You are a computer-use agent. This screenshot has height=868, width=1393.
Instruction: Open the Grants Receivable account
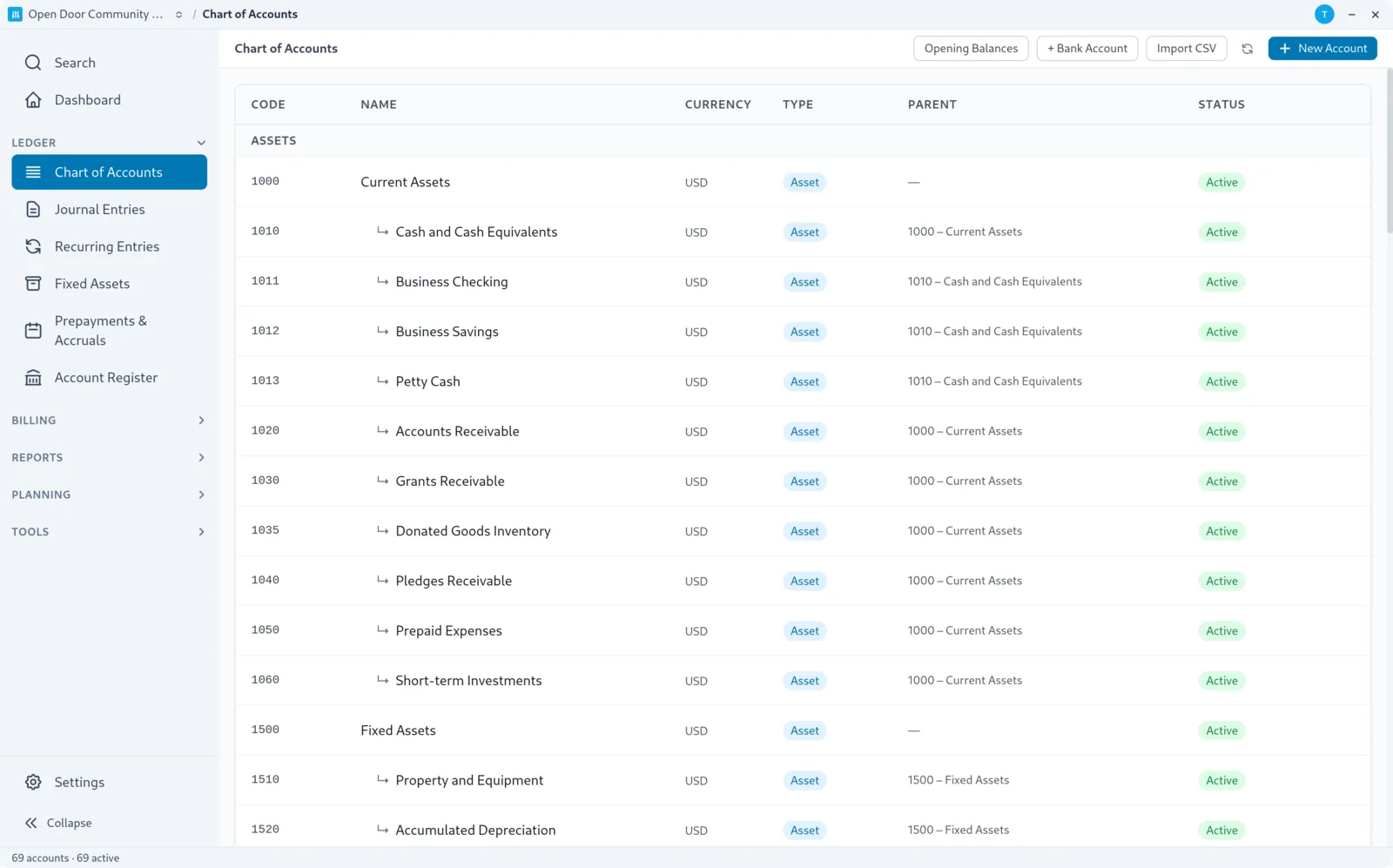802,481
